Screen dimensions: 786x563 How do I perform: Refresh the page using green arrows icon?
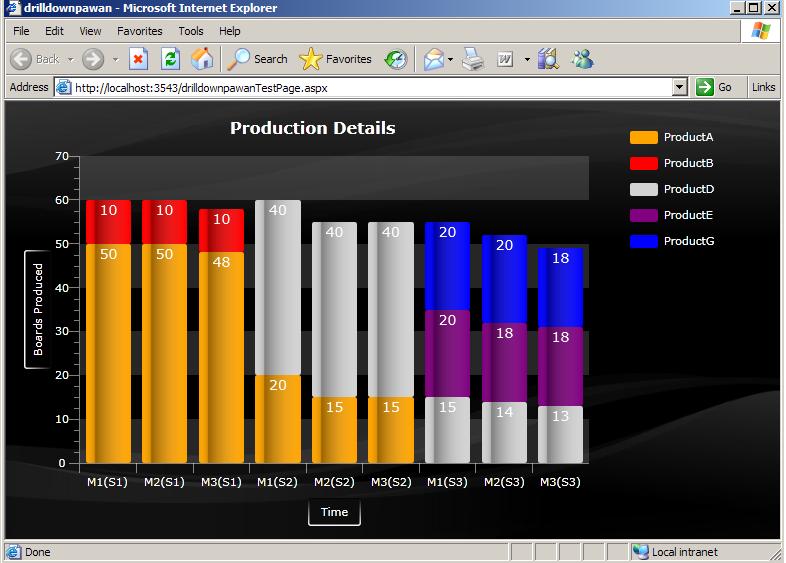click(170, 59)
